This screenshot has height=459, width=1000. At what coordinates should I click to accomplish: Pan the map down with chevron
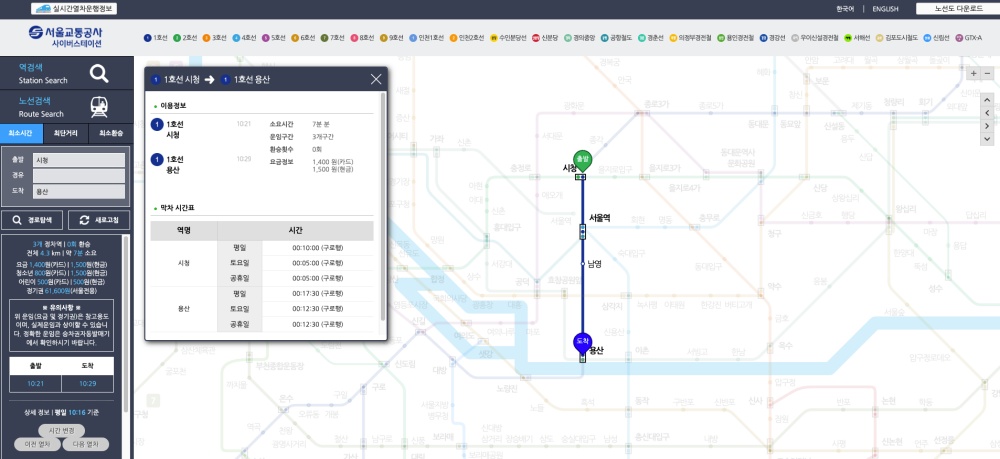(987, 139)
